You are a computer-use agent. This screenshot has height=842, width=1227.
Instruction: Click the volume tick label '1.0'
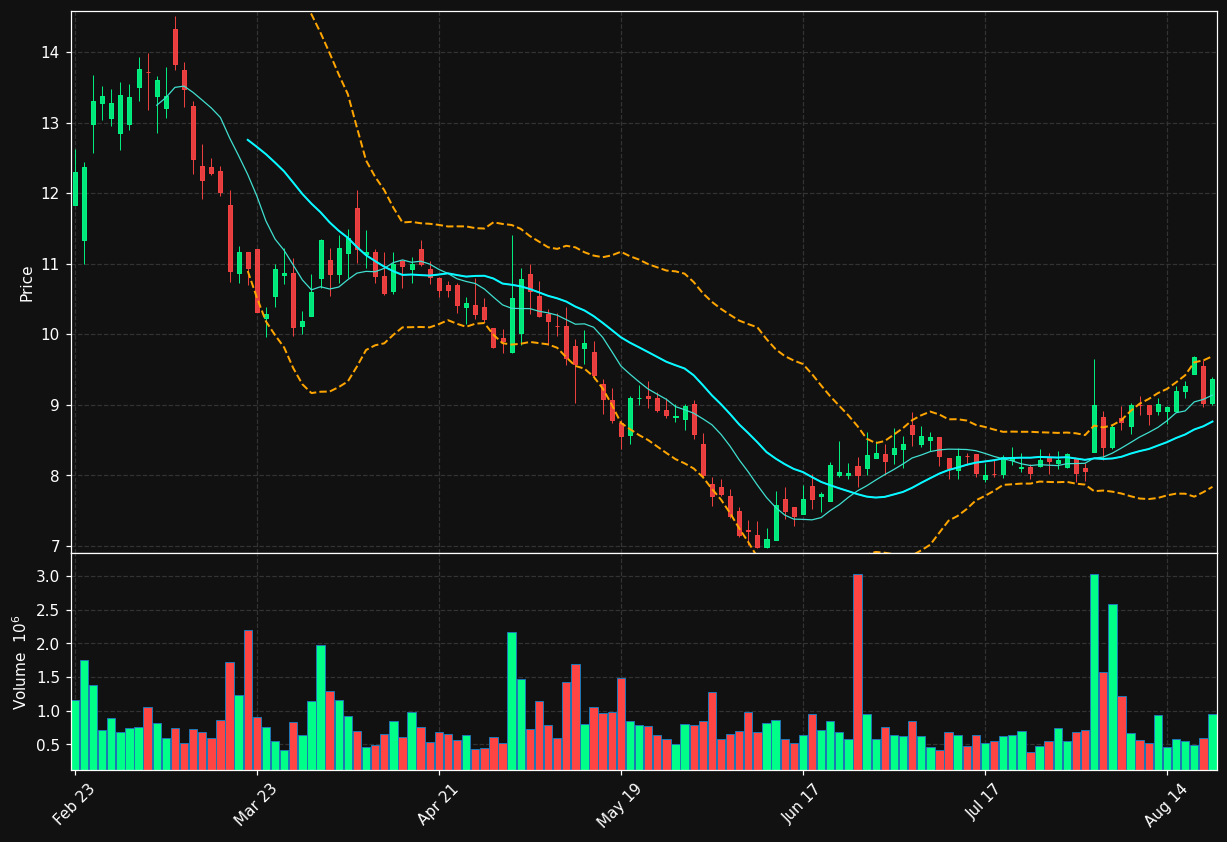point(49,711)
